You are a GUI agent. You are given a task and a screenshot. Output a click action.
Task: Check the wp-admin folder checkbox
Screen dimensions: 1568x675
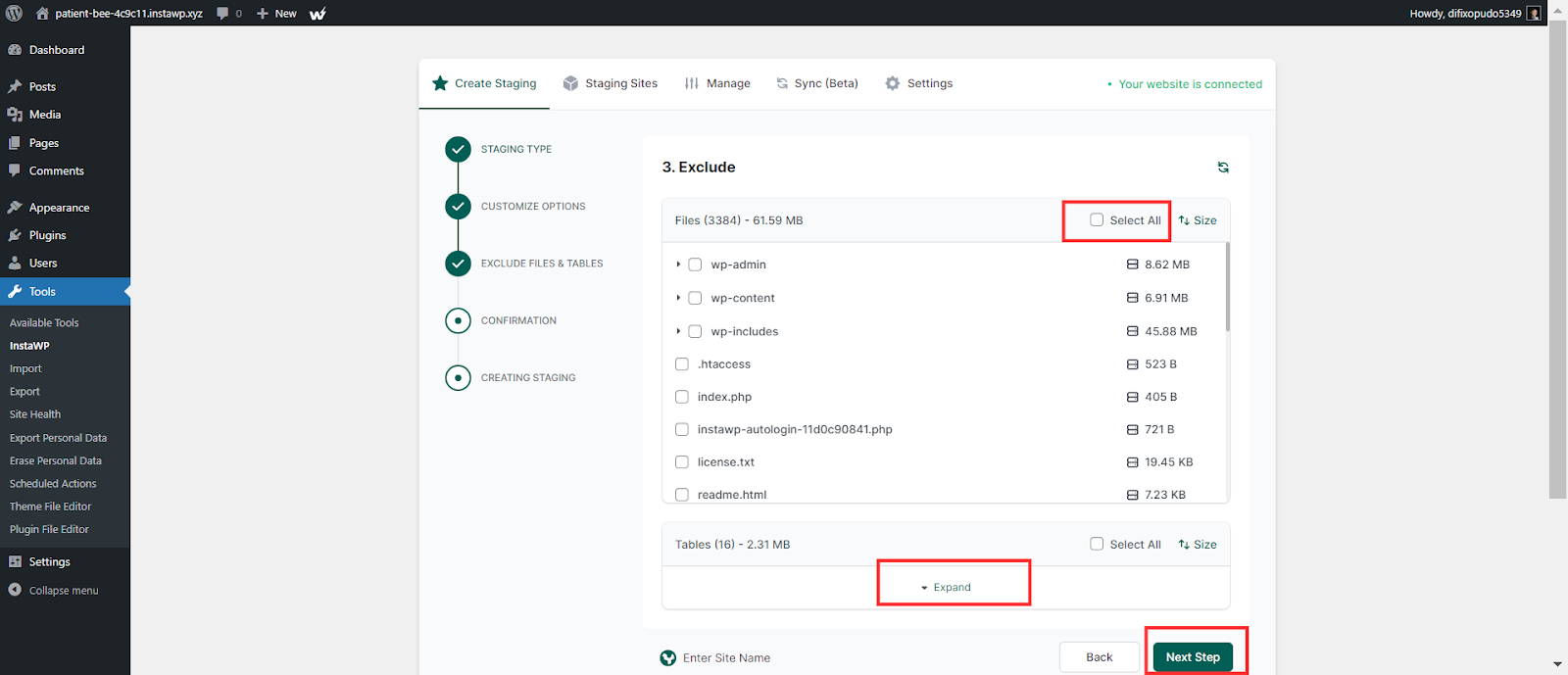tap(695, 265)
